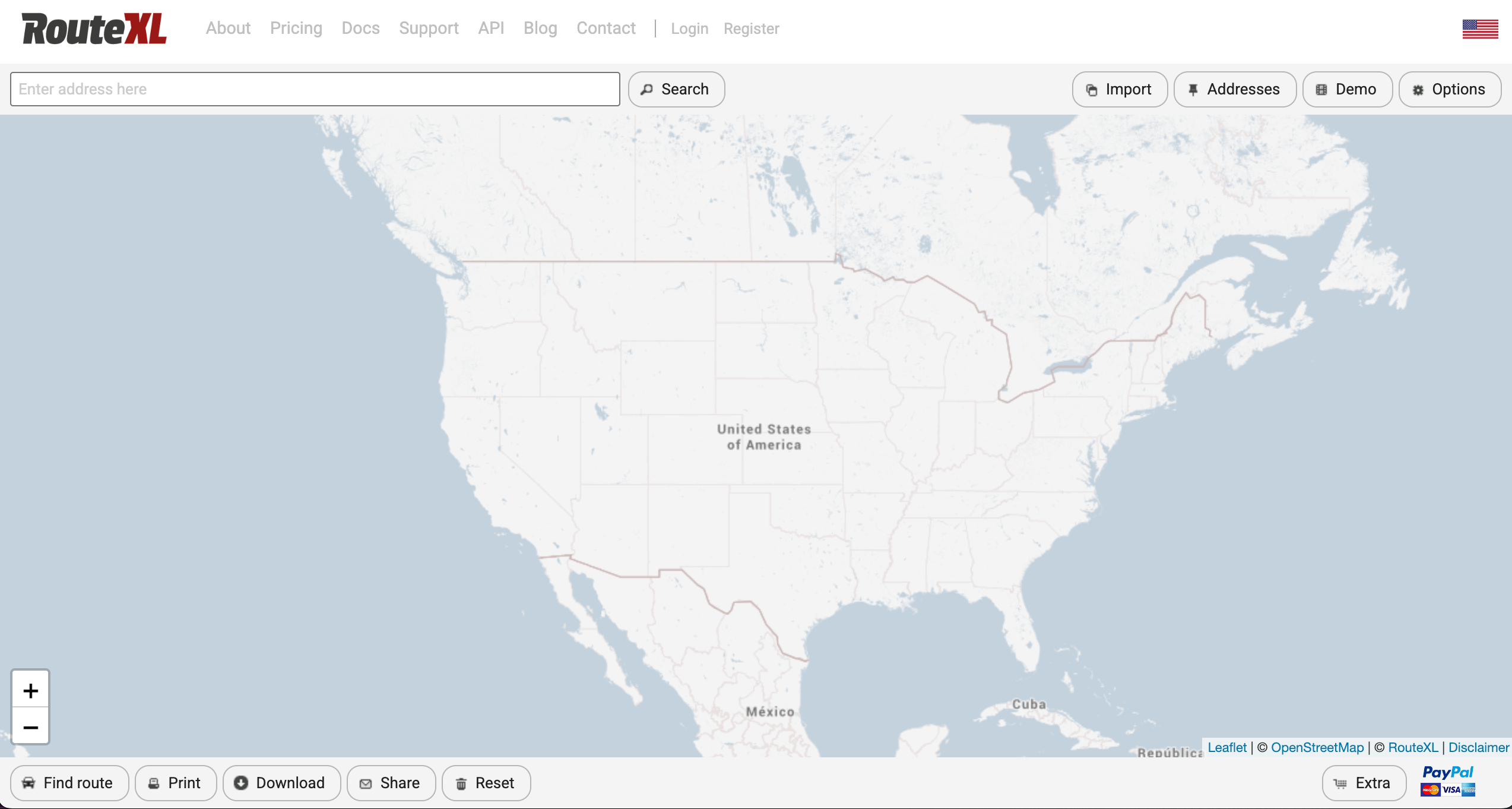Select the Find route car icon
Image resolution: width=1512 pixels, height=809 pixels.
point(29,783)
